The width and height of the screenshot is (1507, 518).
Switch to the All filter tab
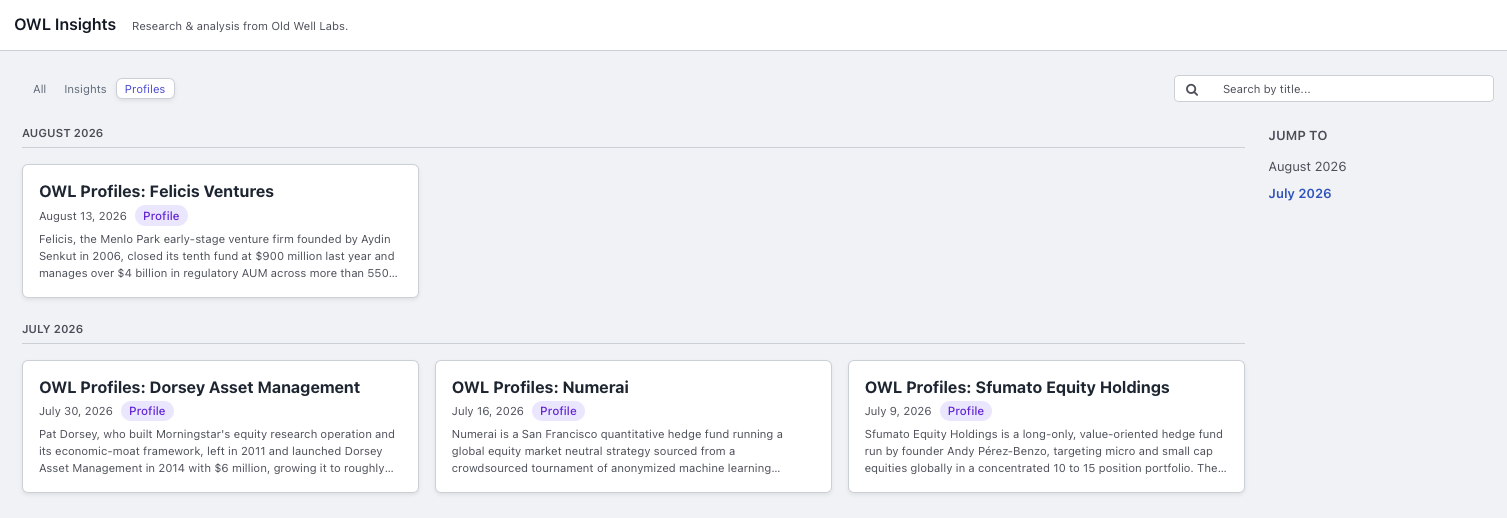pyautogui.click(x=40, y=89)
